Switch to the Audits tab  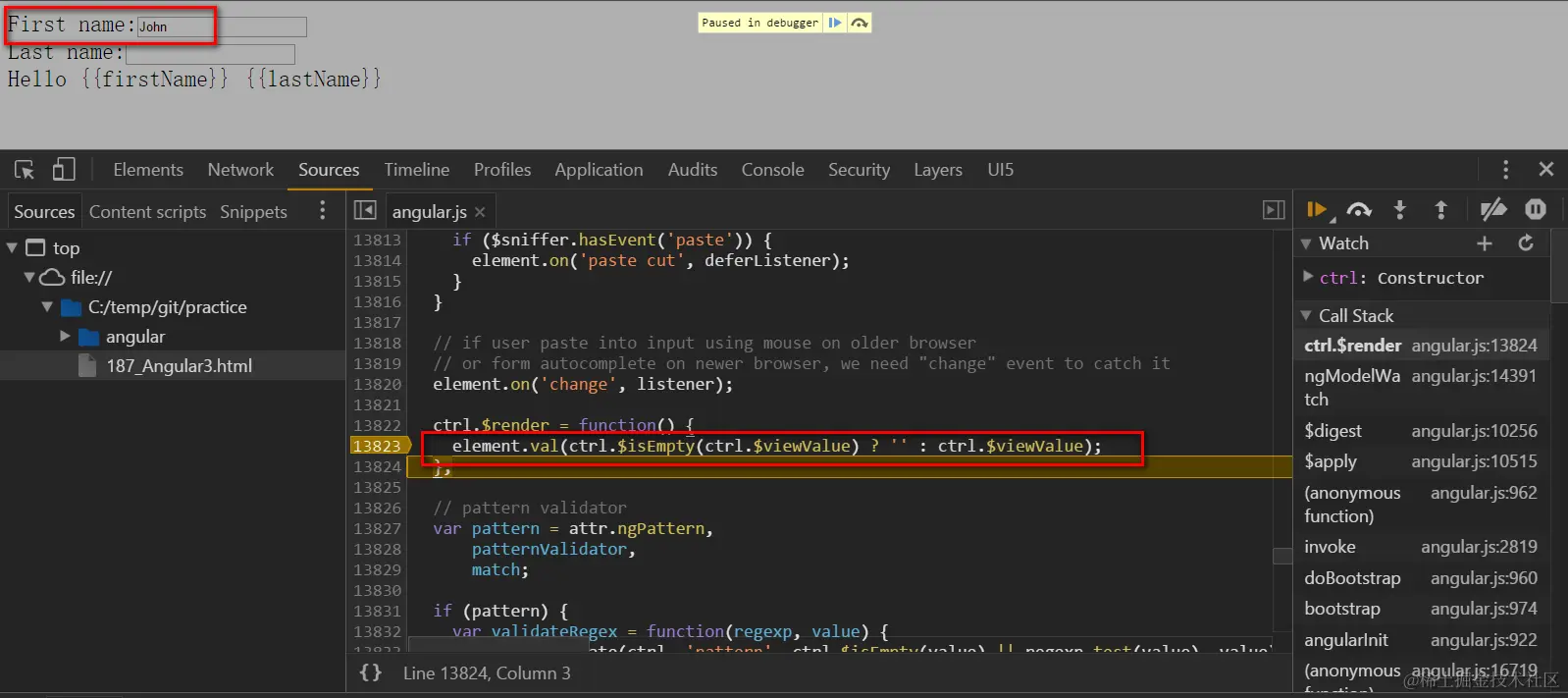point(693,170)
